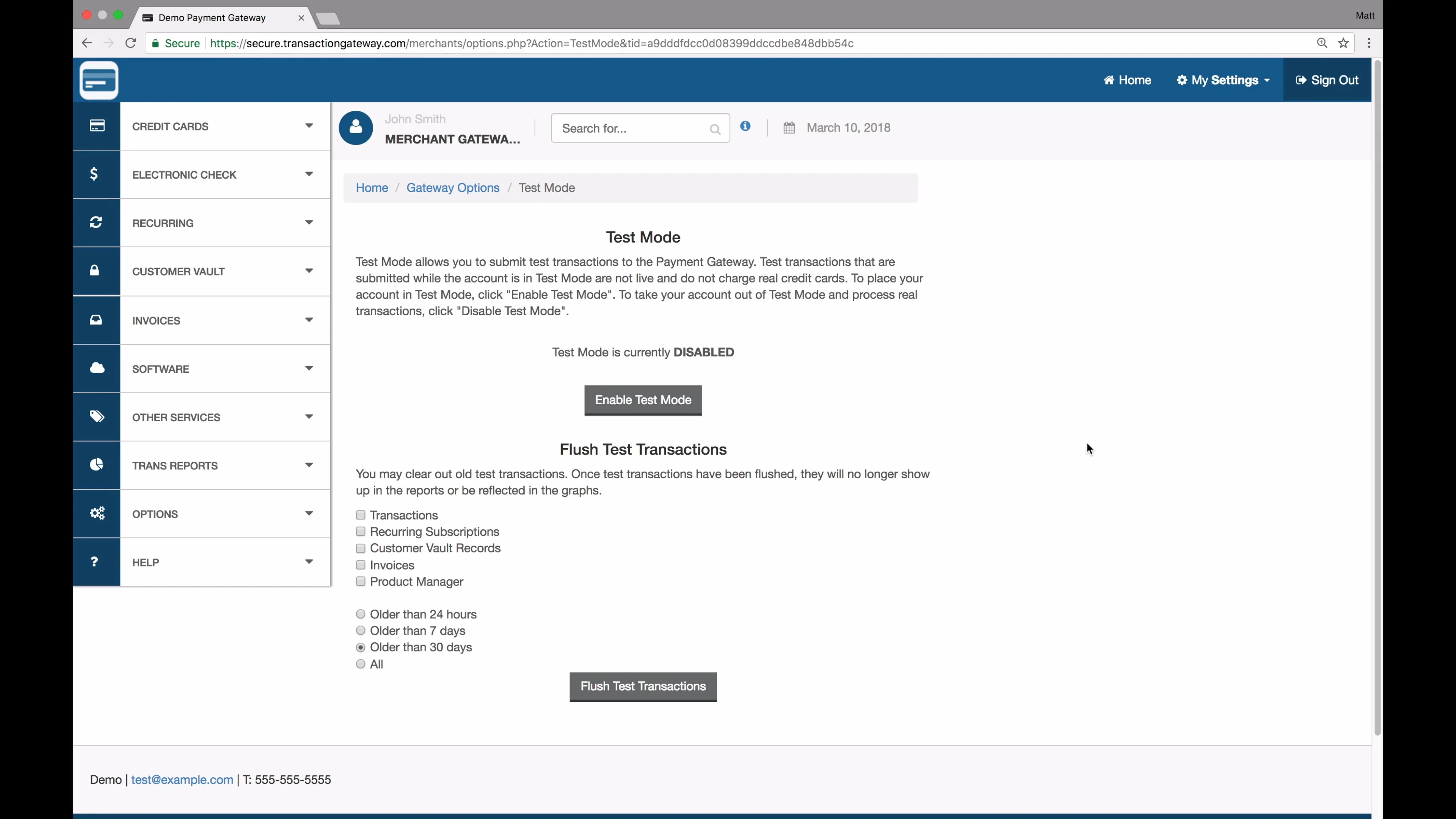Check the Transactions checkbox
1456x819 pixels.
[361, 515]
